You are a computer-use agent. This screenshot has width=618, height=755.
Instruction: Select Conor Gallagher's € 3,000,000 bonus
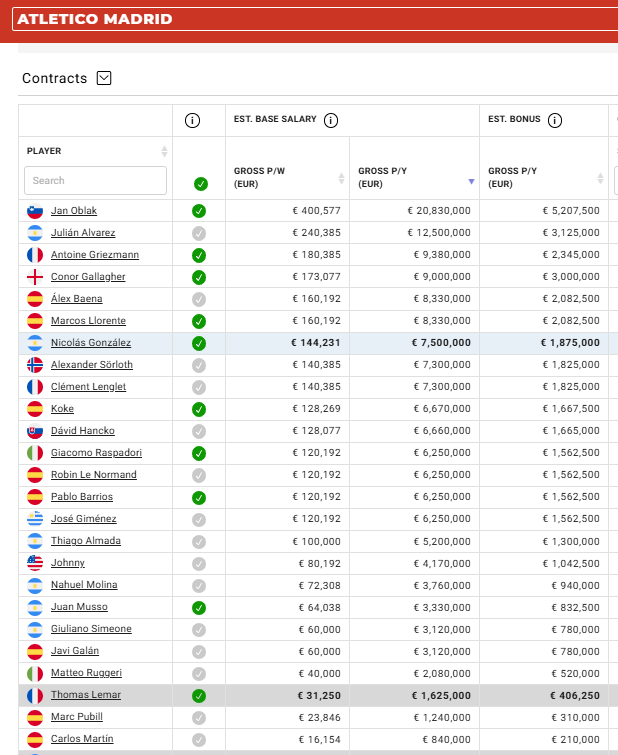[x=571, y=276]
